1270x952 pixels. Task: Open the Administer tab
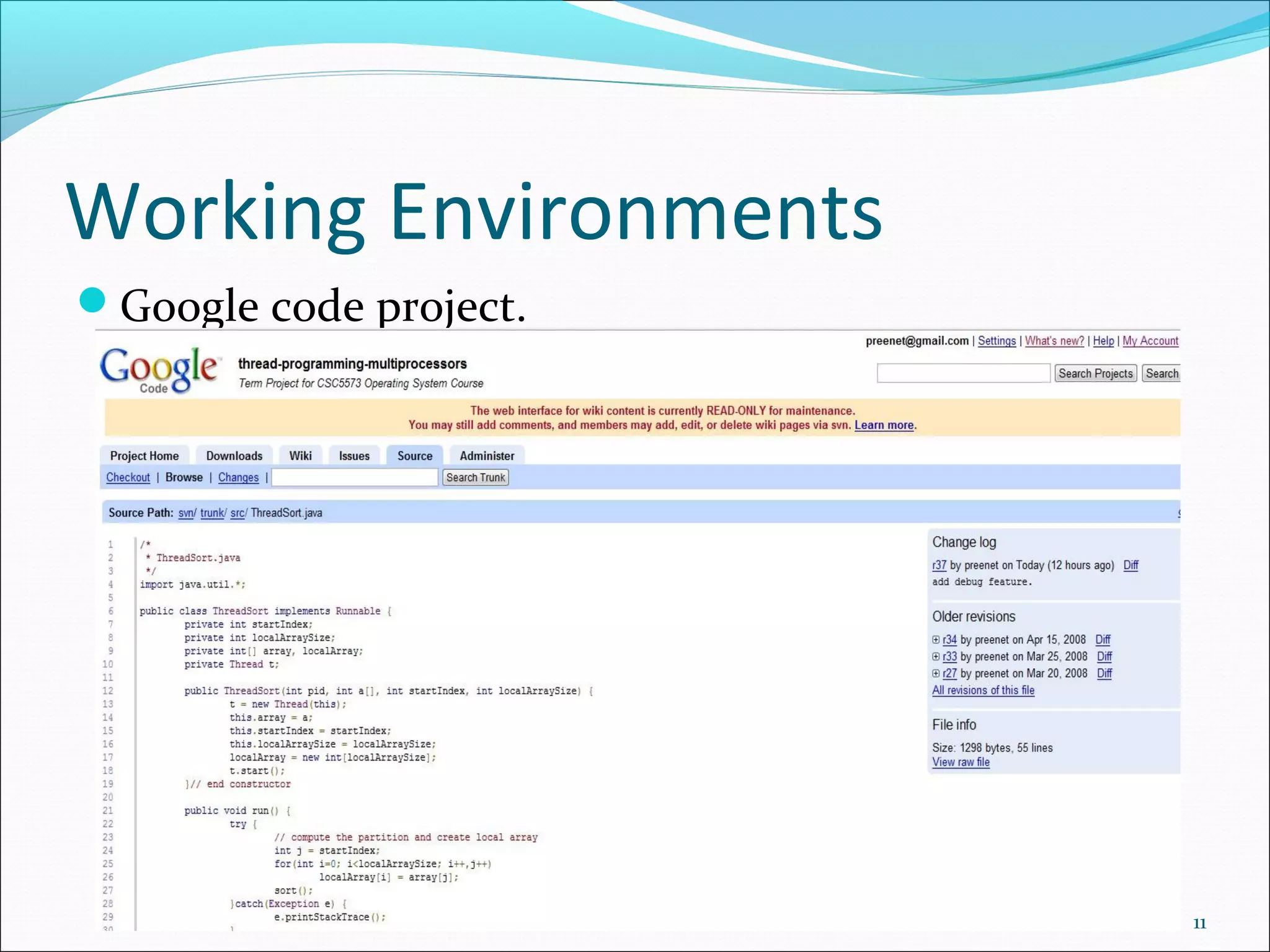click(487, 456)
